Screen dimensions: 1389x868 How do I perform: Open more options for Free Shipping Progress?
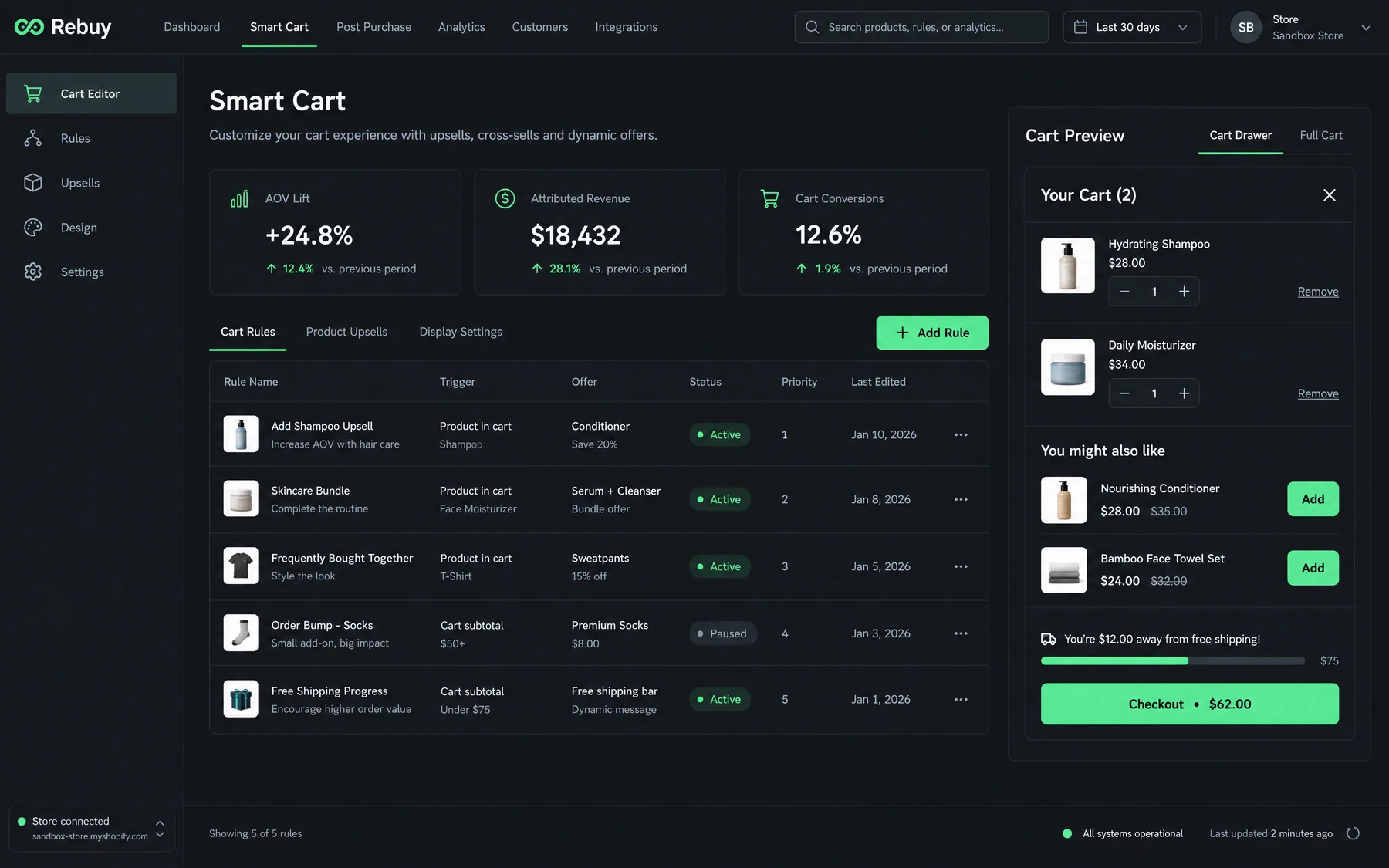click(x=961, y=699)
